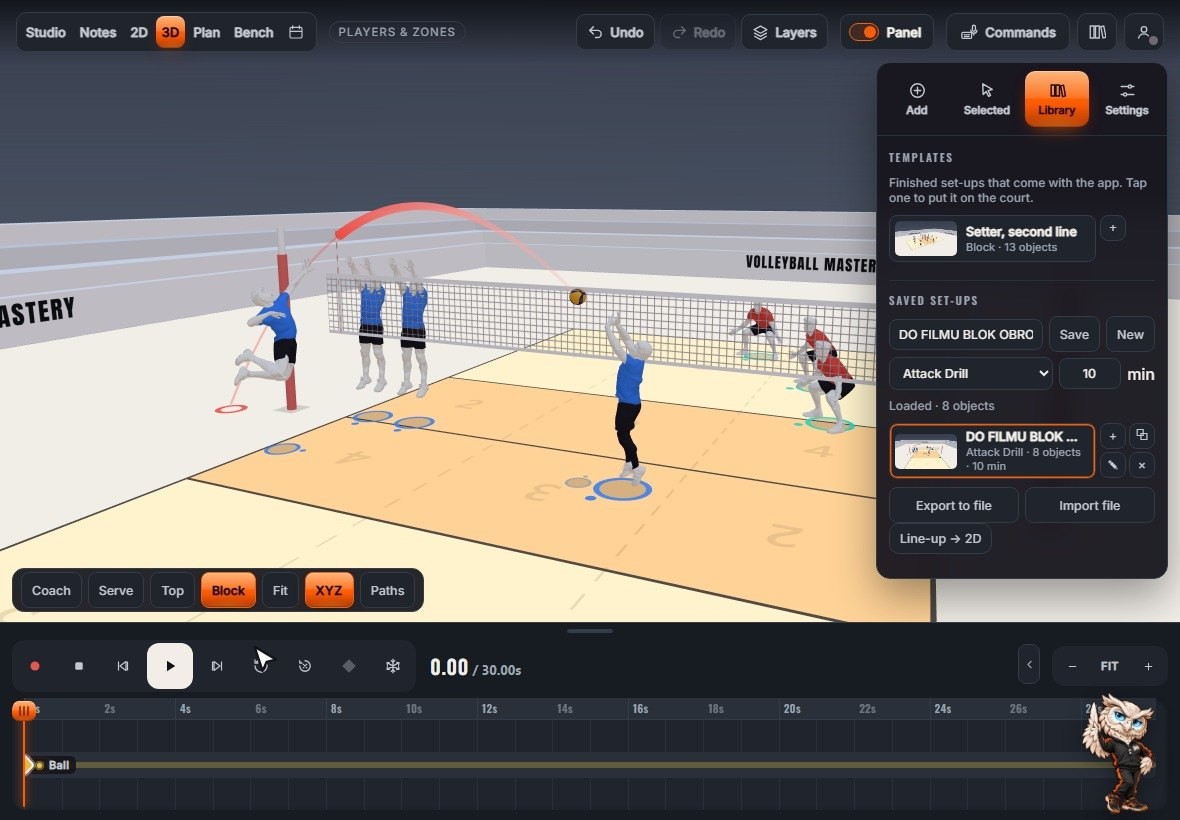Toggle the Panel switch
This screenshot has height=820, width=1180.
(863, 32)
